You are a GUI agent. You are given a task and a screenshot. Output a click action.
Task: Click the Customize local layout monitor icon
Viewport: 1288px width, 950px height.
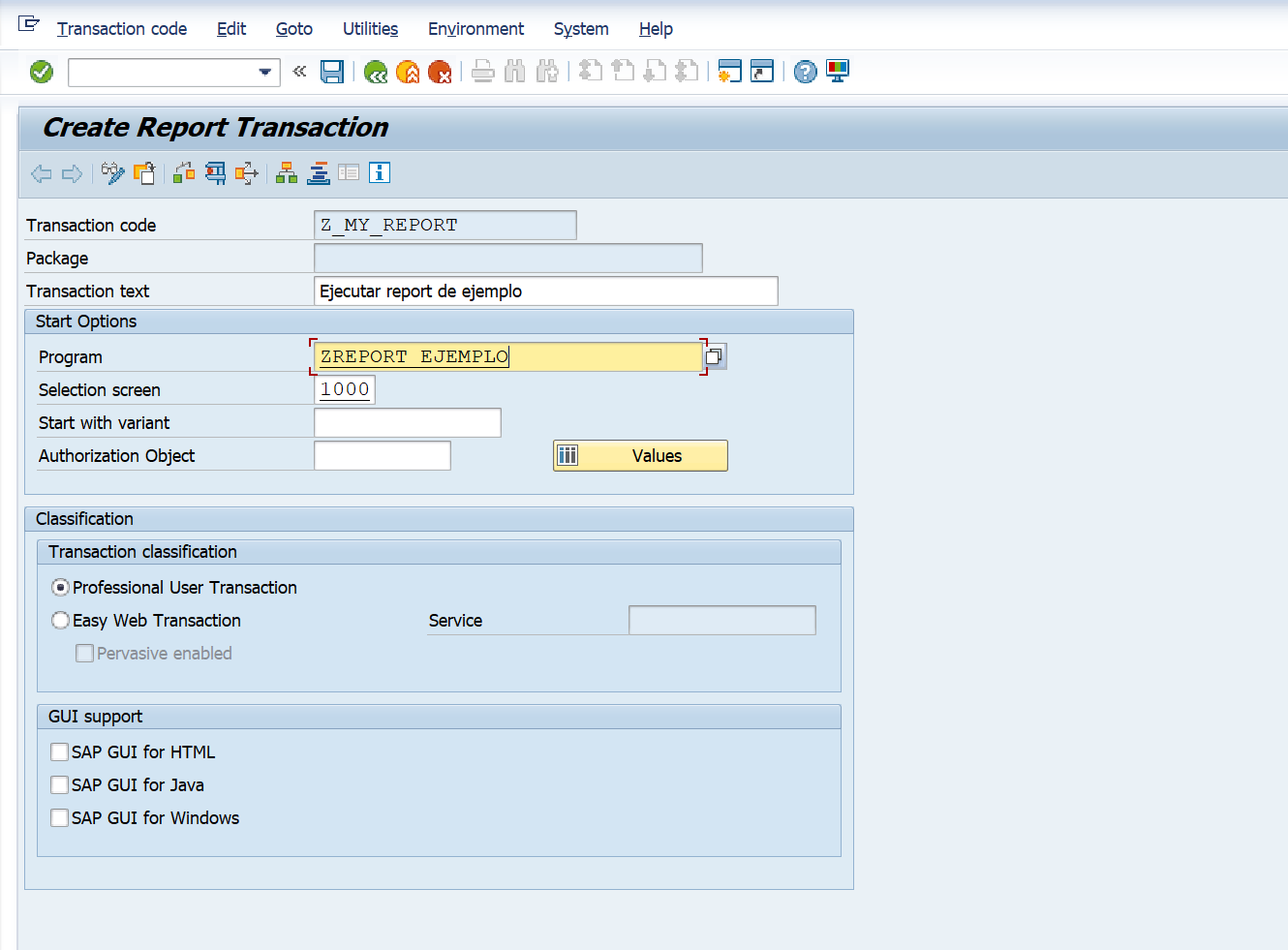tap(838, 72)
